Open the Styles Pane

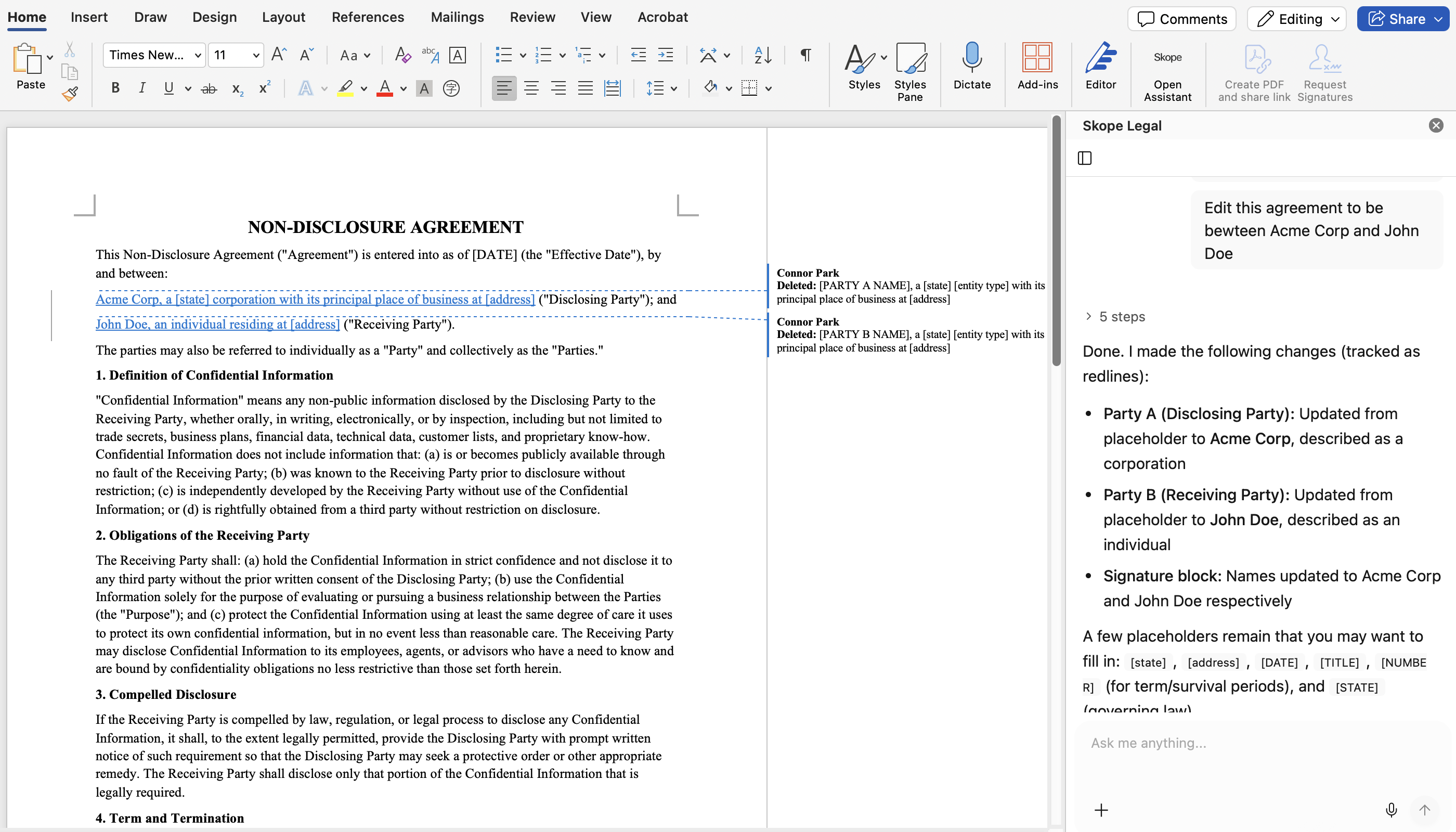[x=909, y=71]
